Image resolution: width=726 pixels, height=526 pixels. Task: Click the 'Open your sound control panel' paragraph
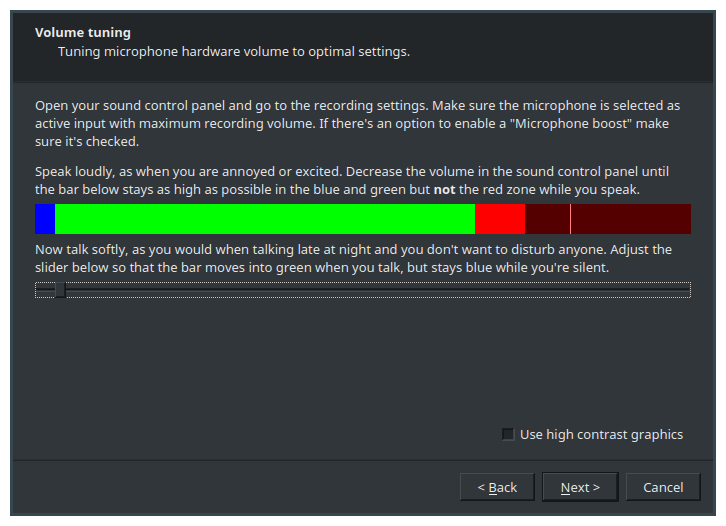(x=357, y=123)
